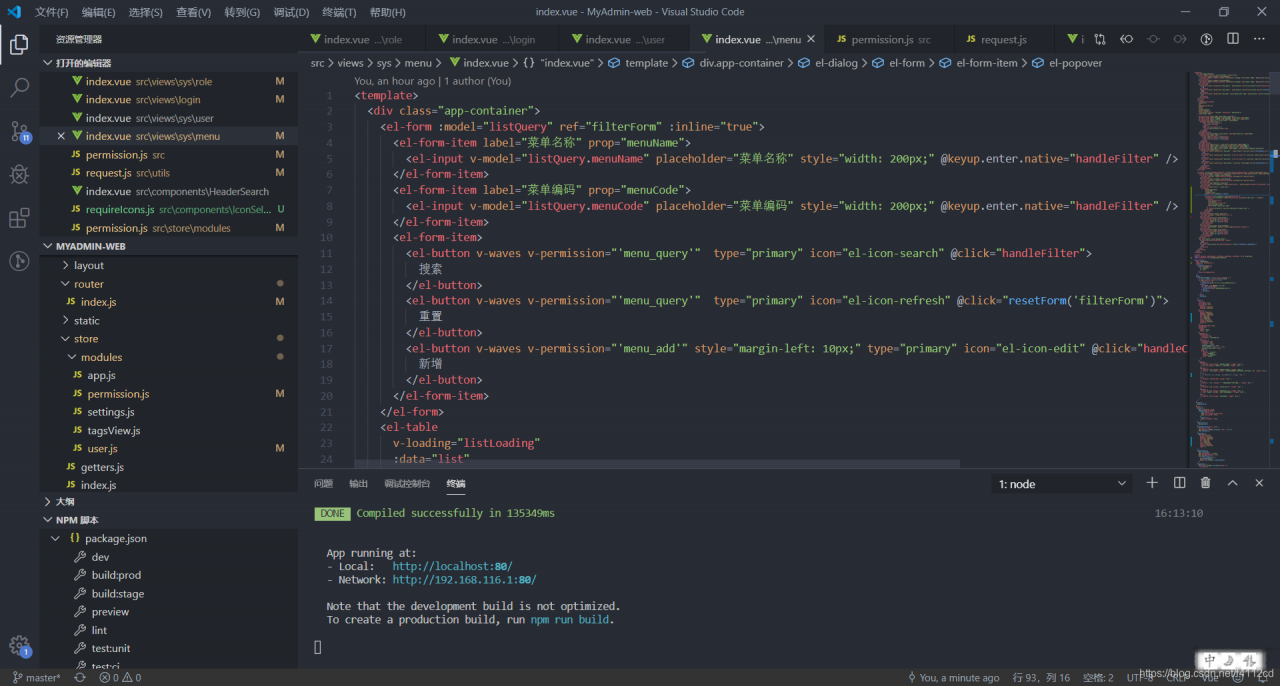1280x686 pixels.
Task: Open the Selection (选择) menu
Action: pyautogui.click(x=146, y=12)
